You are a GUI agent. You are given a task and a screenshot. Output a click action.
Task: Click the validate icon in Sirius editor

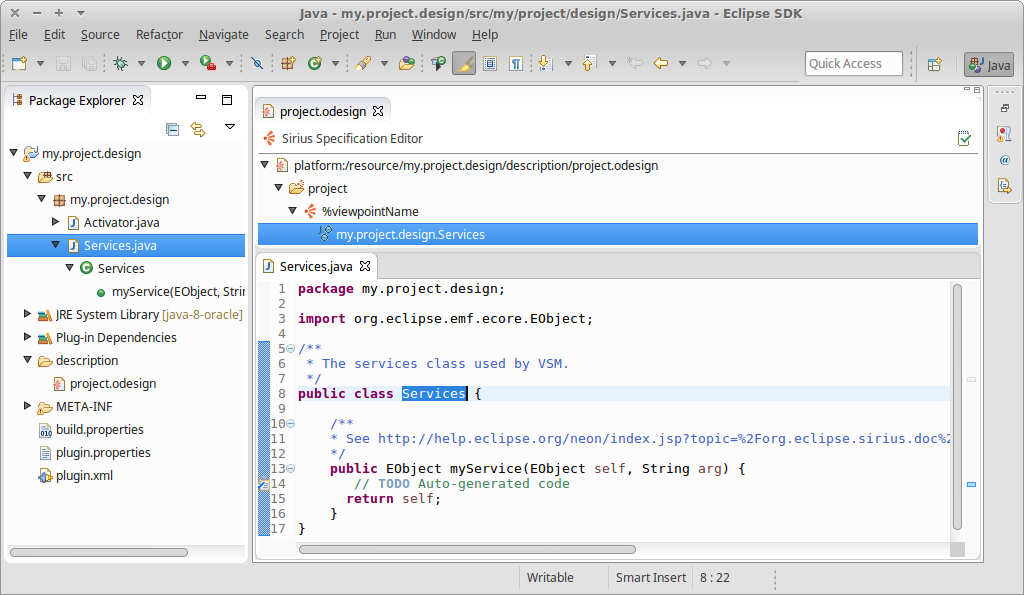point(964,139)
